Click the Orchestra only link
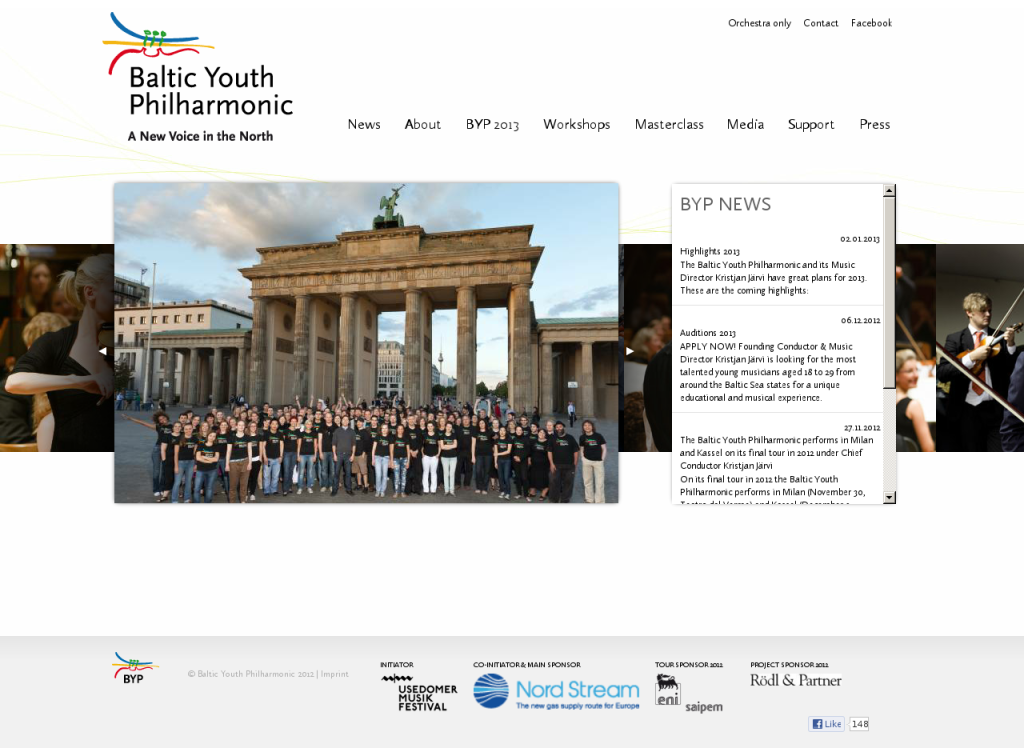The image size is (1024, 748). tap(760, 23)
